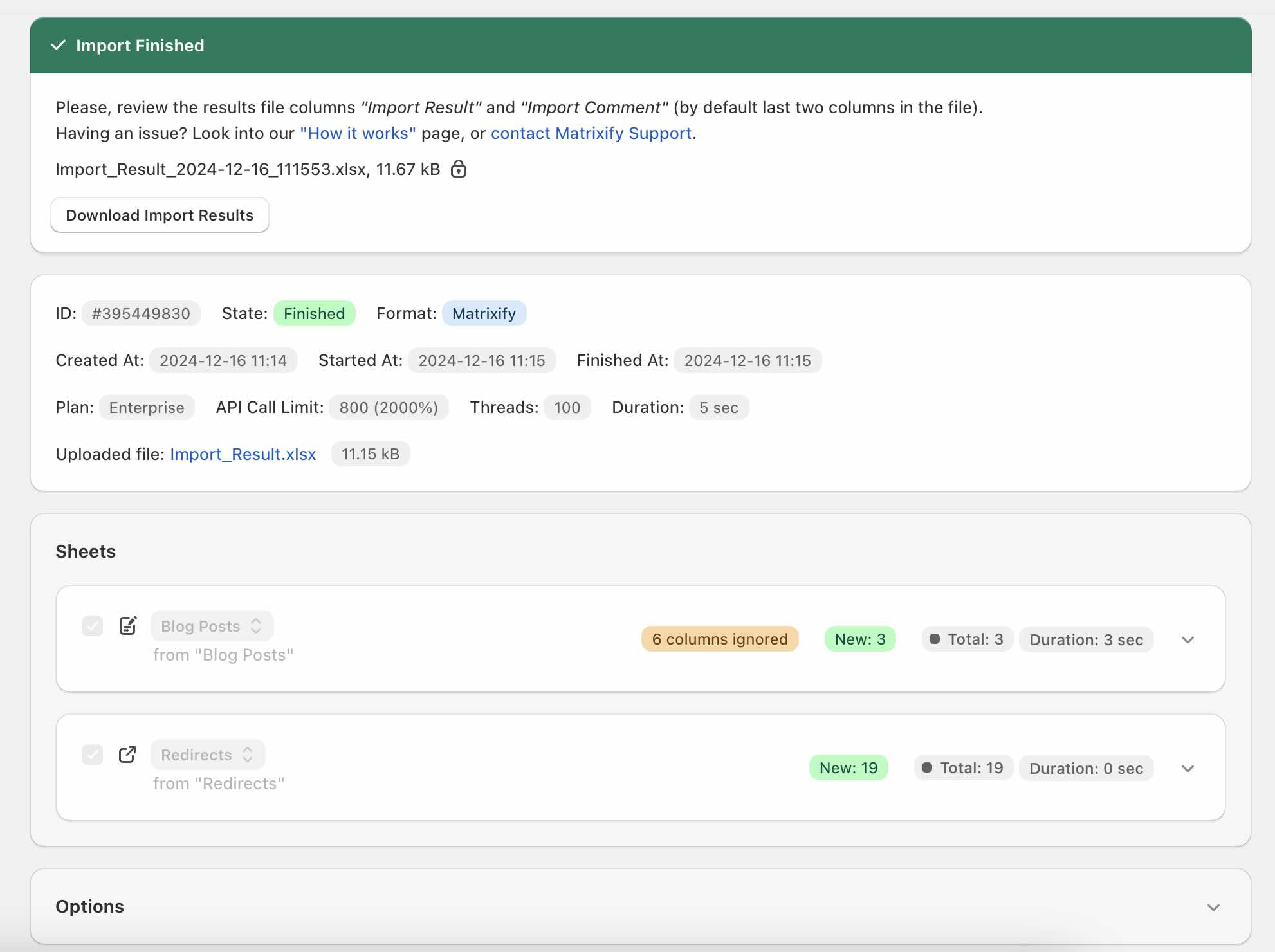Click the New: 19 green badge

(x=848, y=767)
